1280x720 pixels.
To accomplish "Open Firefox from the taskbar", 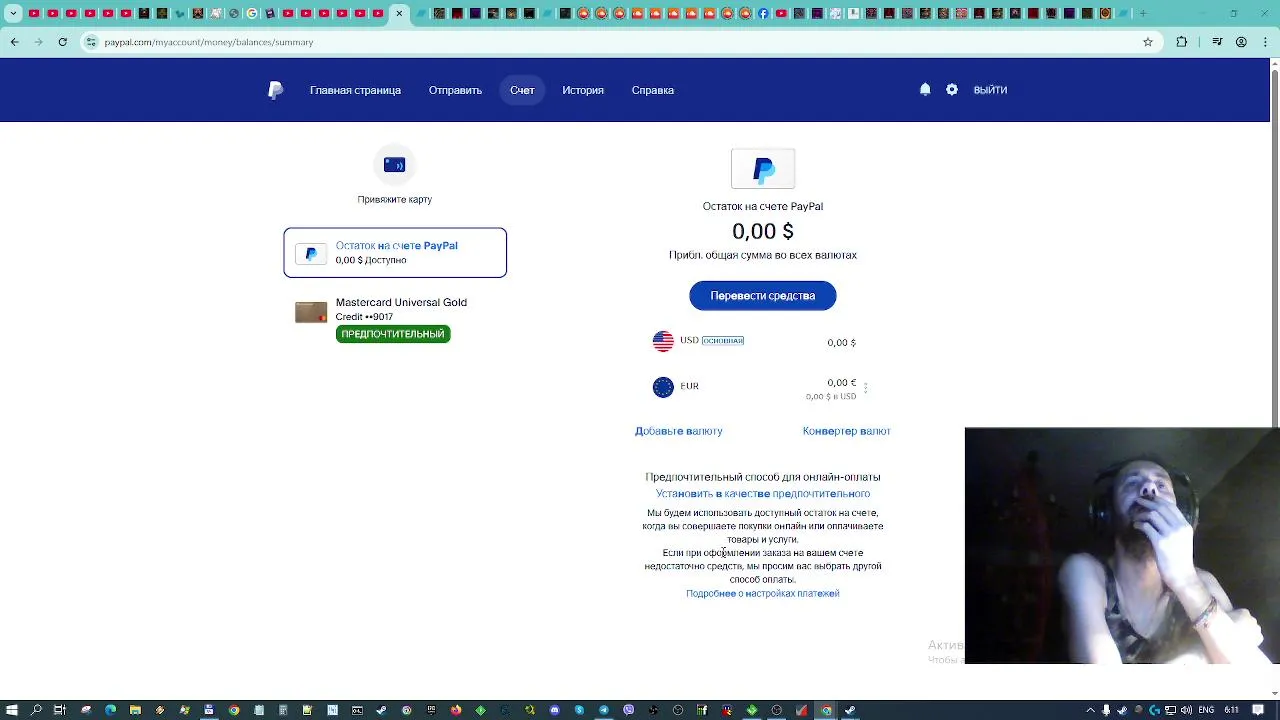I will [456, 710].
